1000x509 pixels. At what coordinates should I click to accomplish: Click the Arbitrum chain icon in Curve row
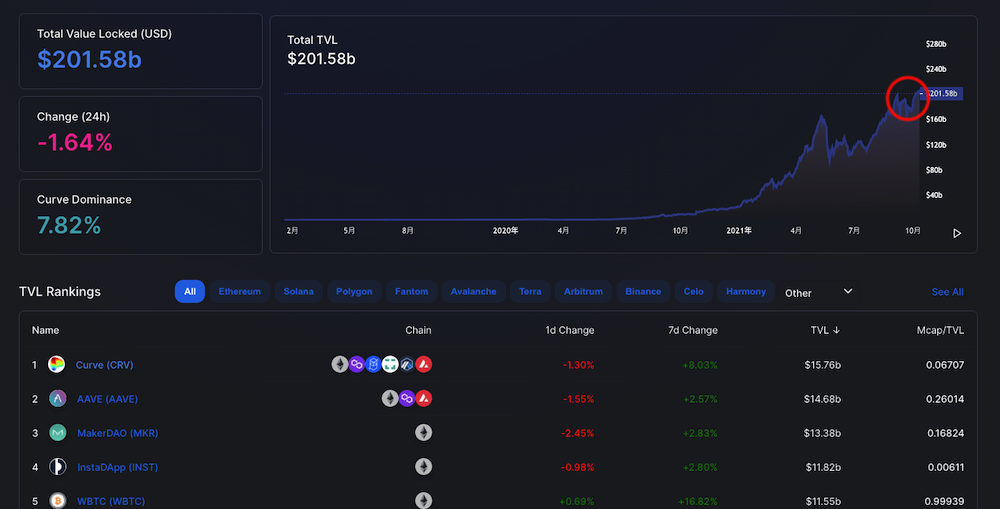click(406, 364)
